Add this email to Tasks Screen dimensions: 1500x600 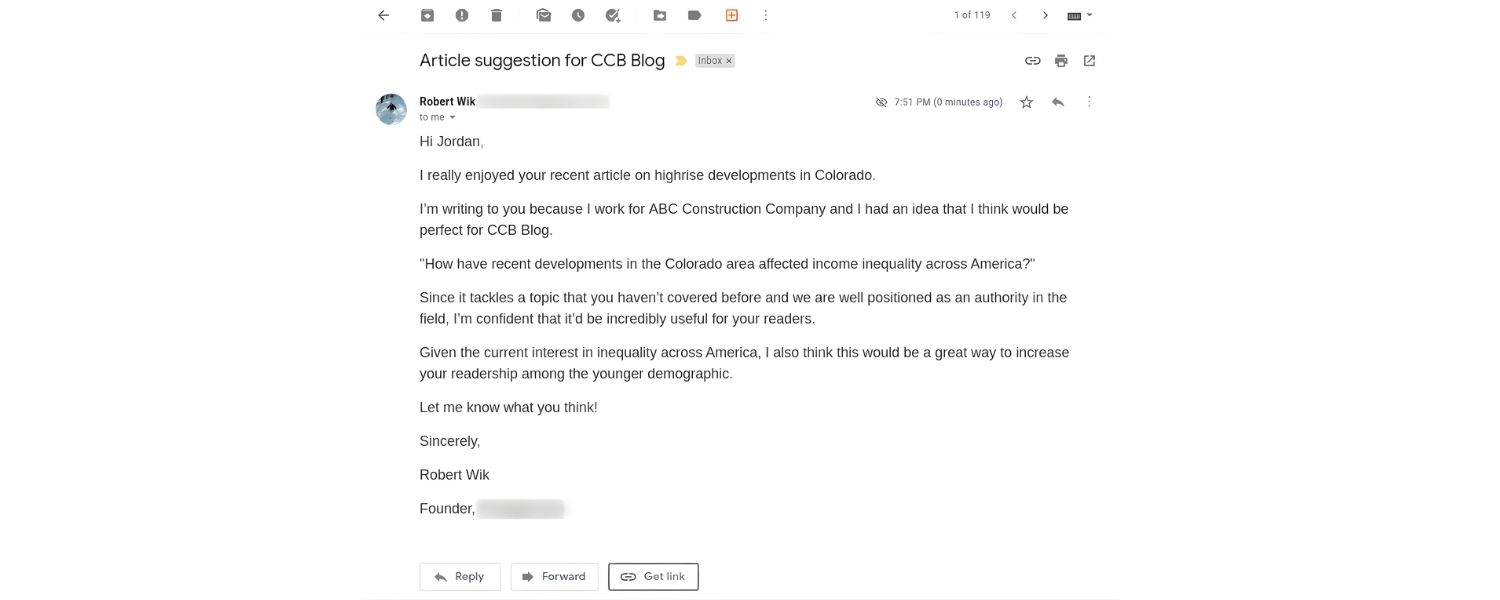click(x=612, y=14)
